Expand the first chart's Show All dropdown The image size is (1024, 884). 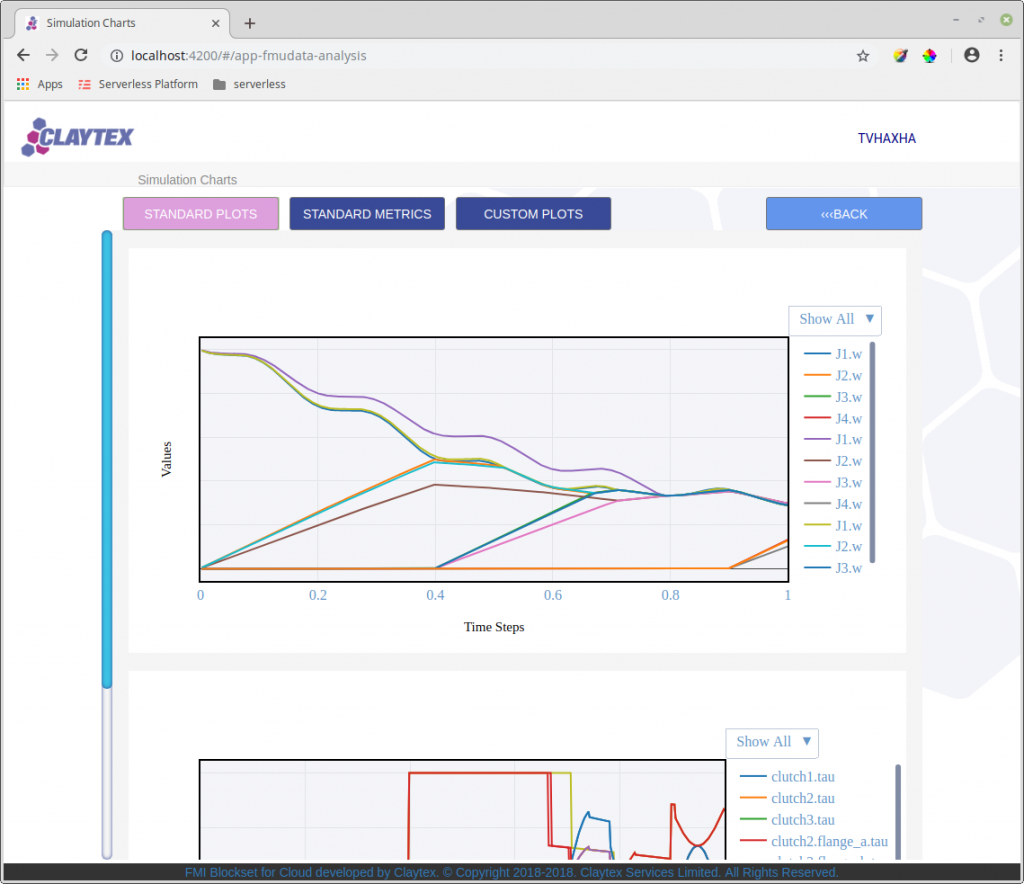(x=835, y=319)
